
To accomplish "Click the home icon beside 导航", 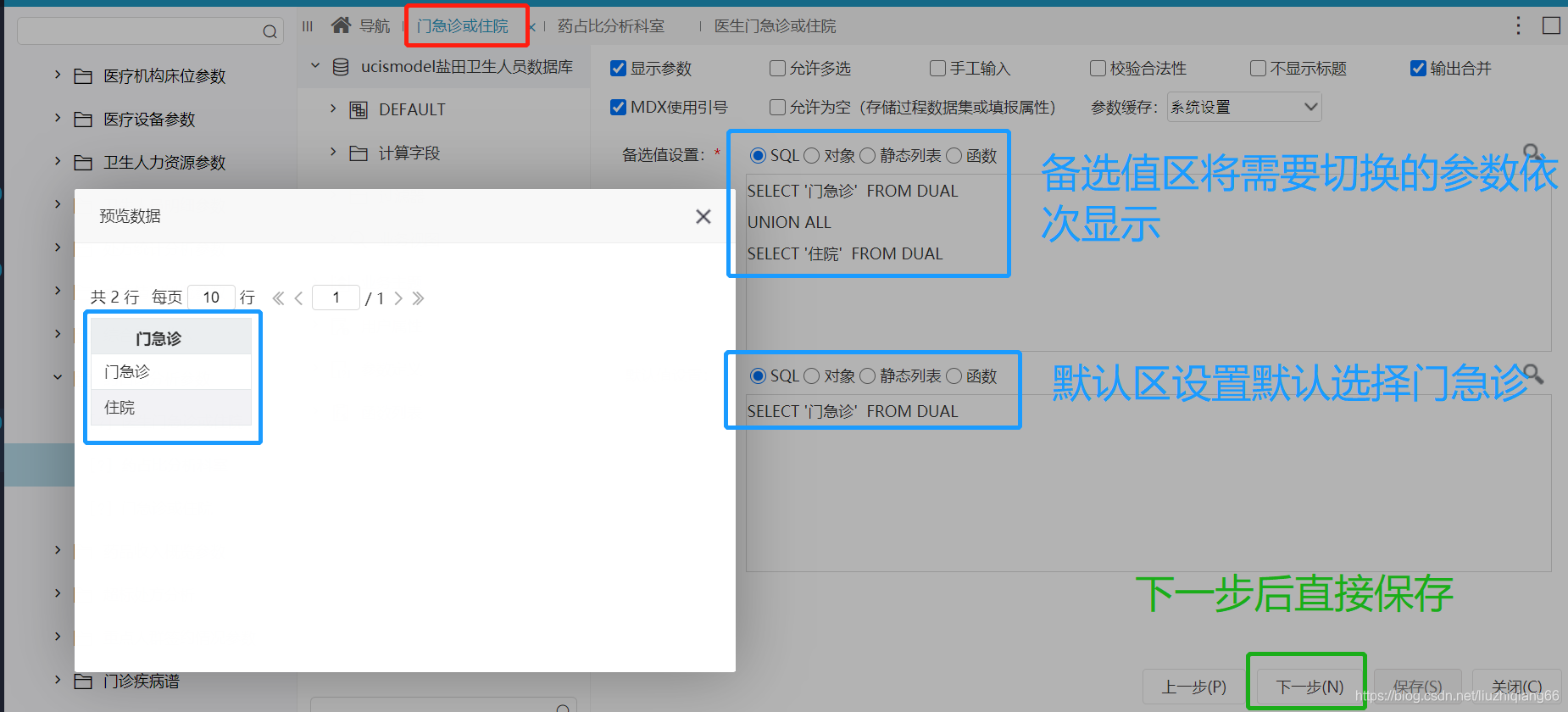I will pos(341,25).
